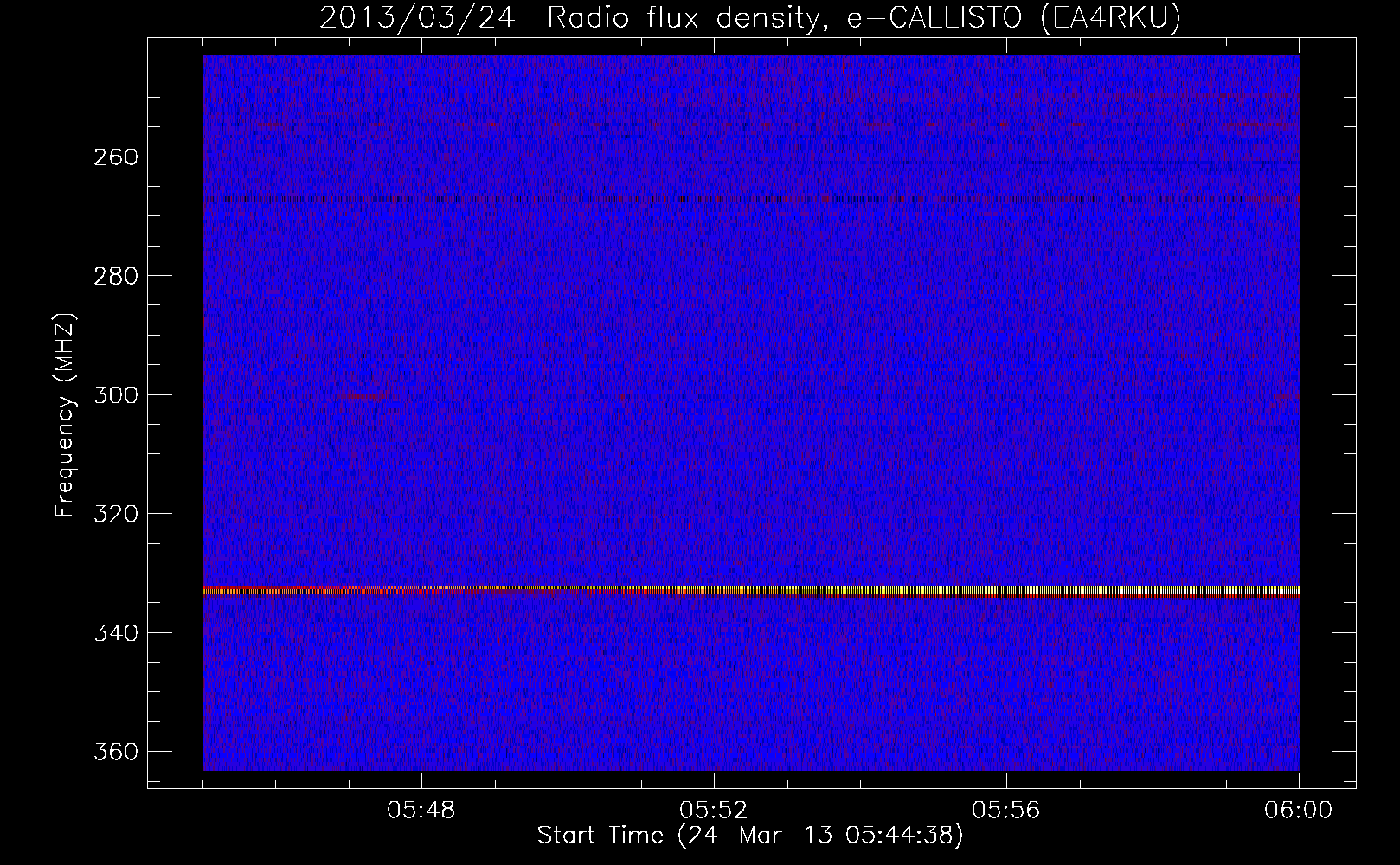The image size is (1400, 865).
Task: Click the bright yellow interference line near 333 MHz
Action: [751, 592]
